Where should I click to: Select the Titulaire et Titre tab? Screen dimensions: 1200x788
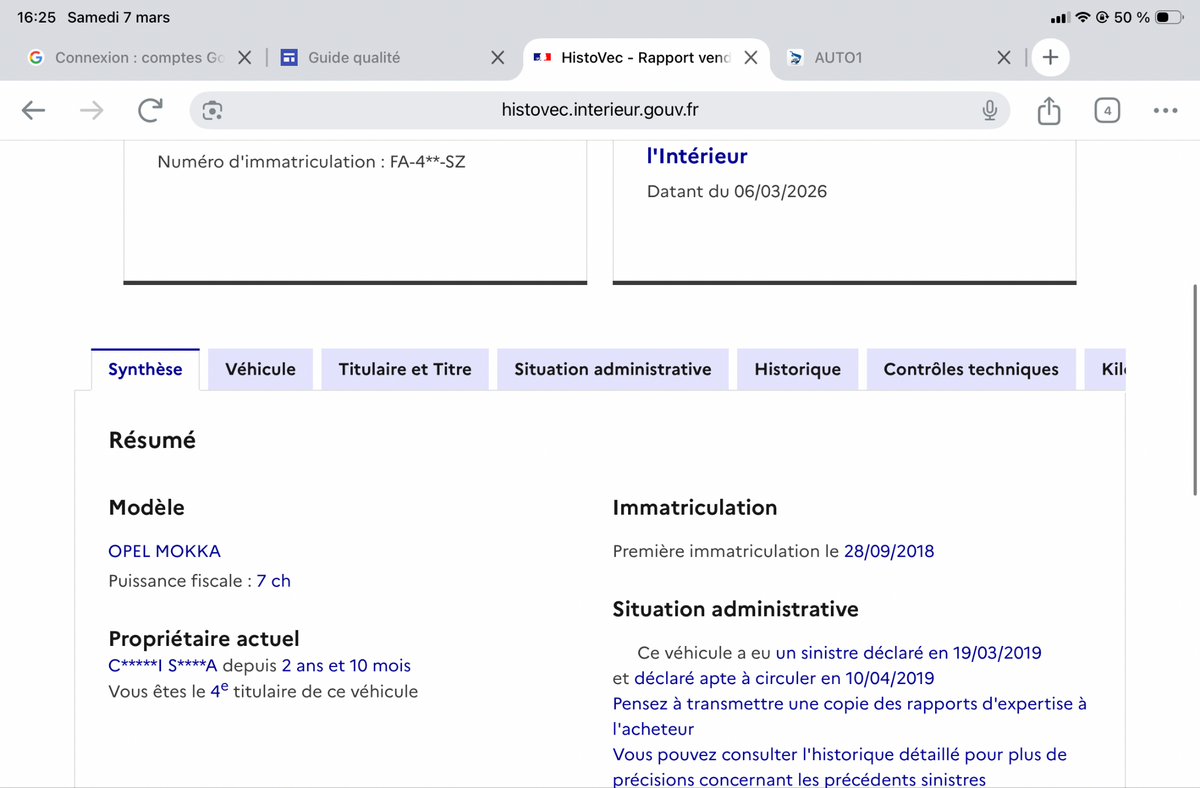[405, 369]
